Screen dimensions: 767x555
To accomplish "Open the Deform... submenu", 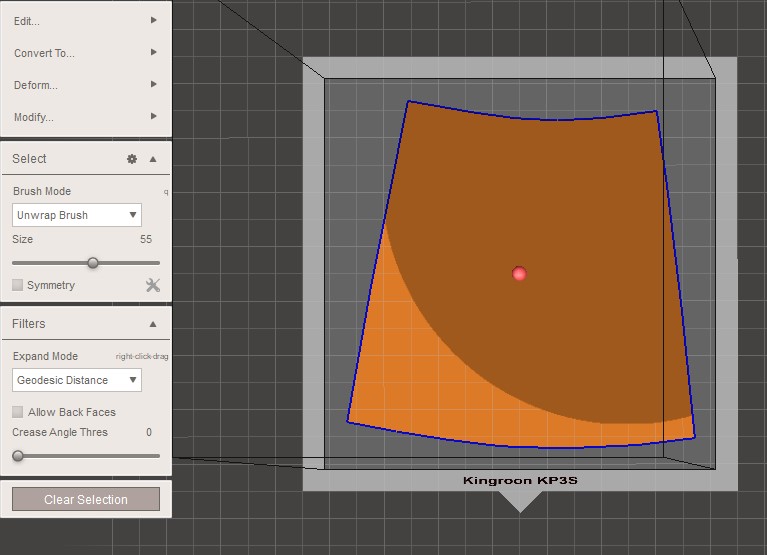I will pos(86,85).
